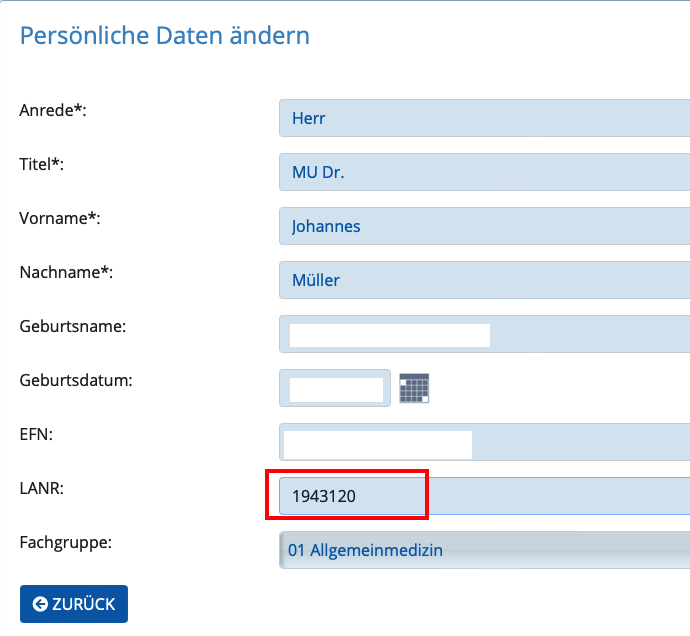Viewport: 690px width, 636px height.
Task: Click the ZURÜCK back button
Action: 74,604
